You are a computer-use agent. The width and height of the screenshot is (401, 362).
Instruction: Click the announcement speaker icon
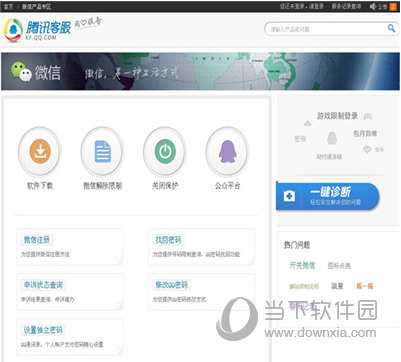373,6
